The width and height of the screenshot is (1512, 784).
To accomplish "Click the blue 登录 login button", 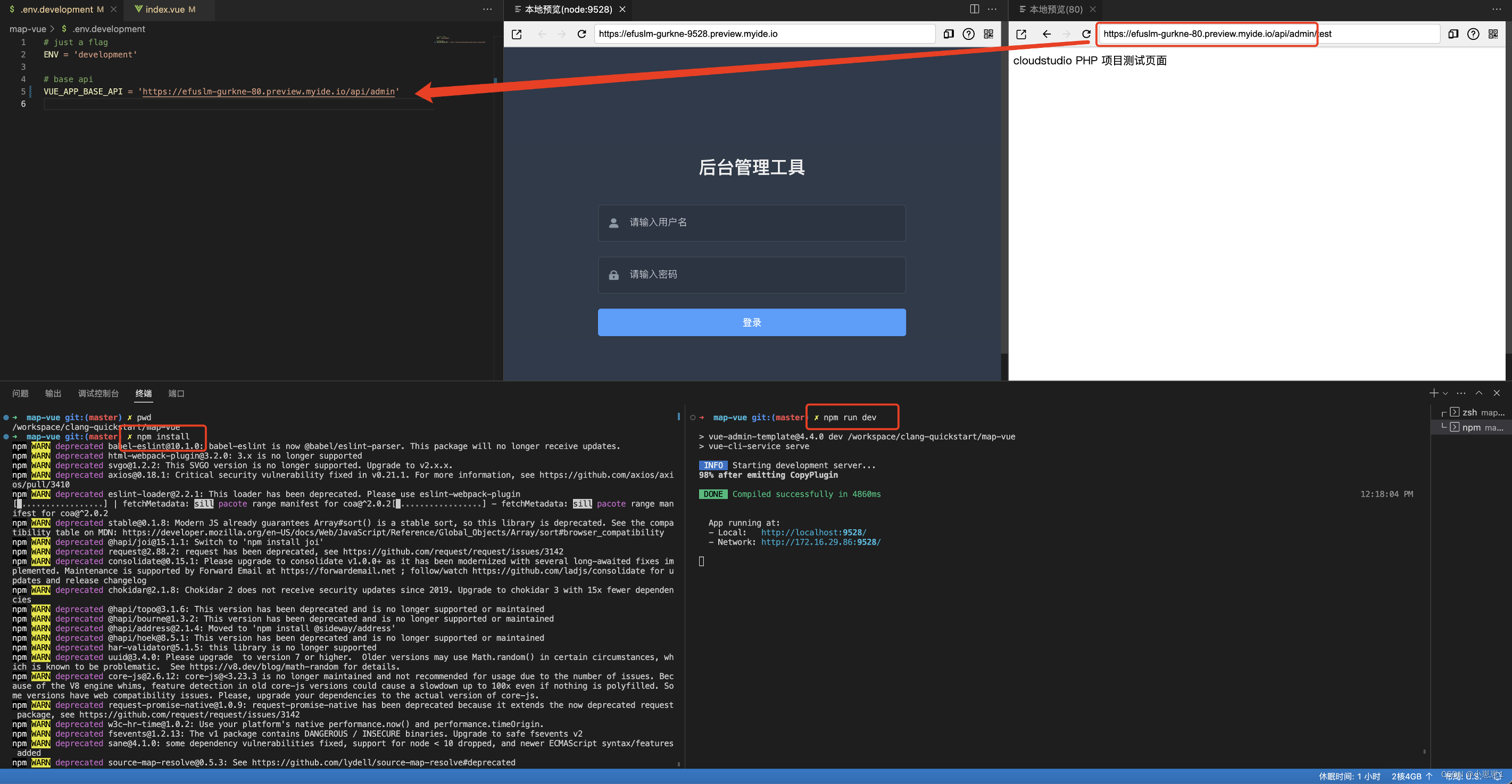I will (x=751, y=323).
